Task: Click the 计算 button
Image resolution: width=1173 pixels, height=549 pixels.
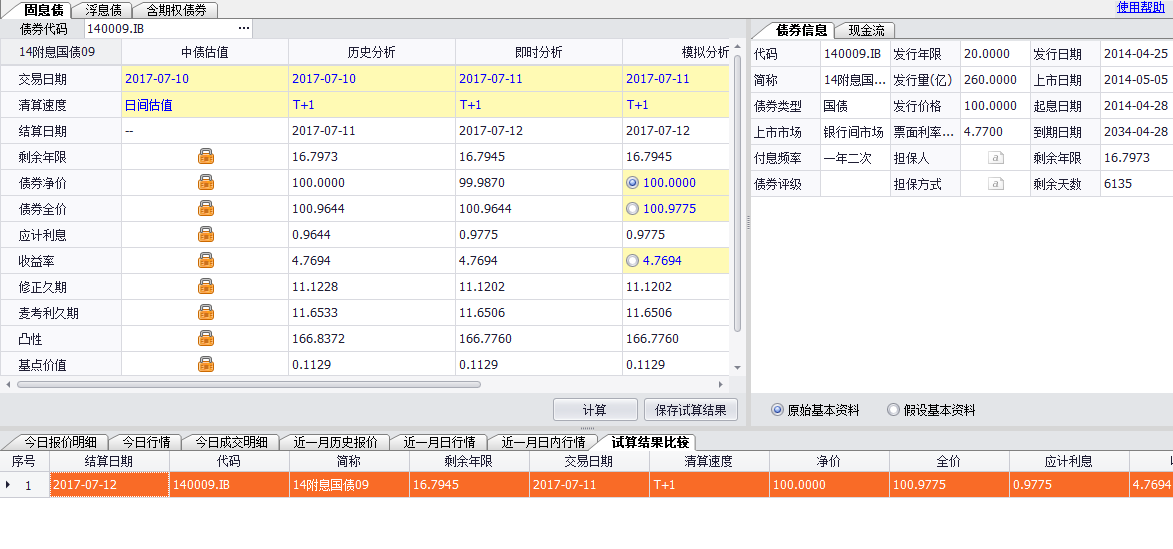Action: coord(595,410)
